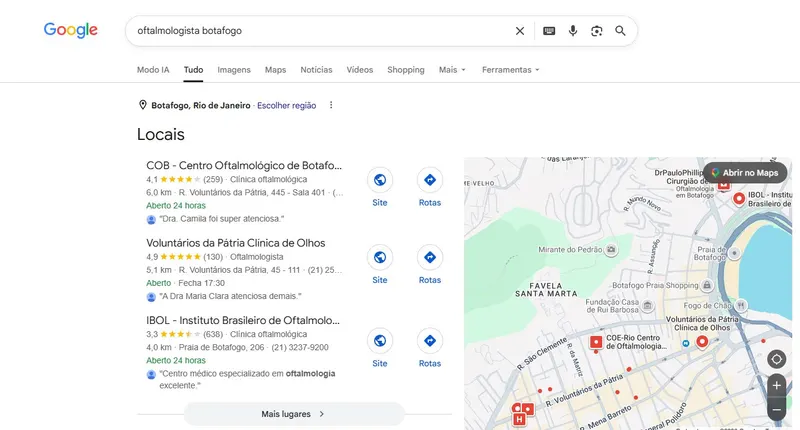This screenshot has height=430, width=800.
Task: Clear the search box with X
Action: (520, 31)
